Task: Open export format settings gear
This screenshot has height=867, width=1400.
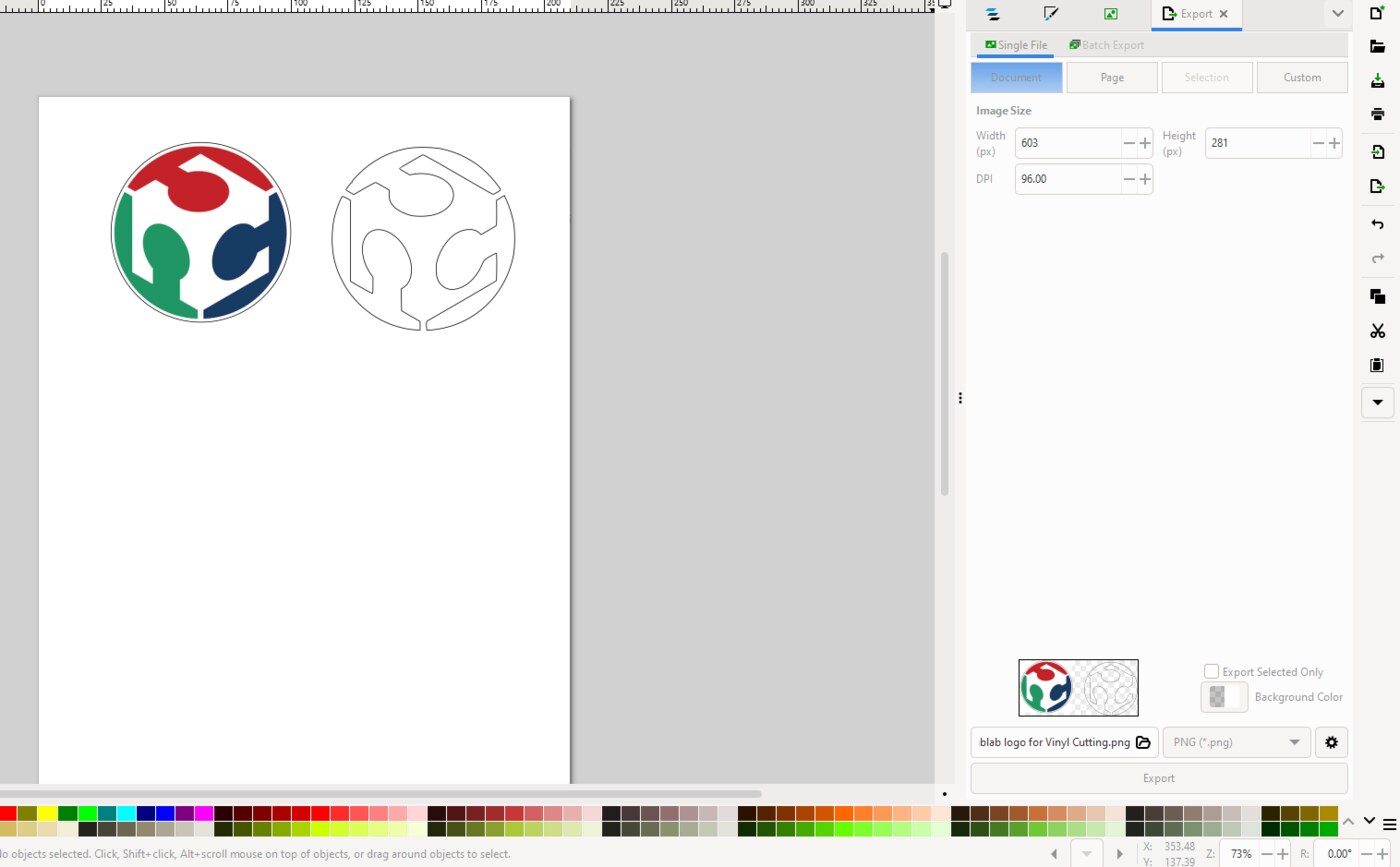Action: (x=1331, y=742)
